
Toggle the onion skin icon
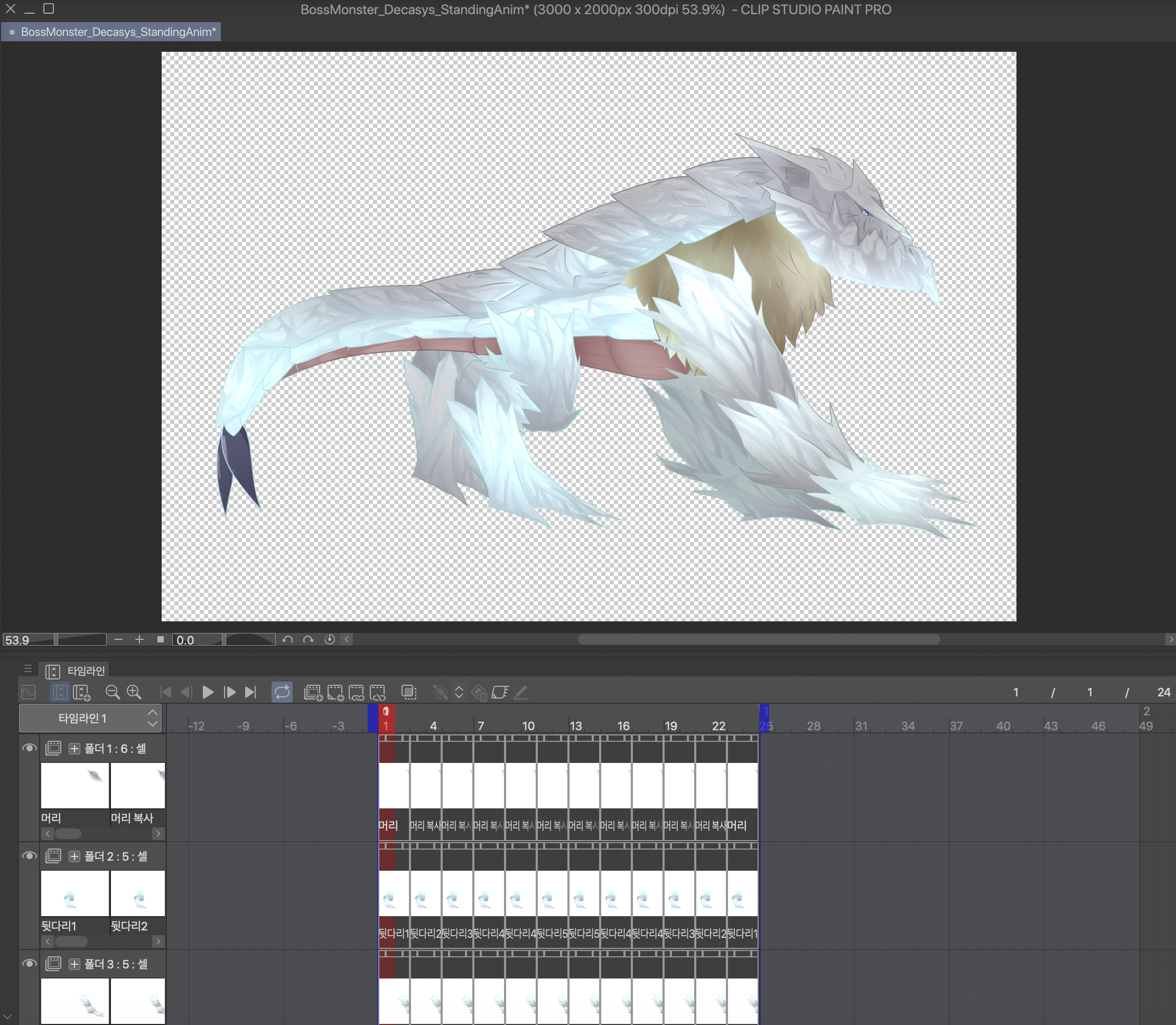[x=409, y=692]
